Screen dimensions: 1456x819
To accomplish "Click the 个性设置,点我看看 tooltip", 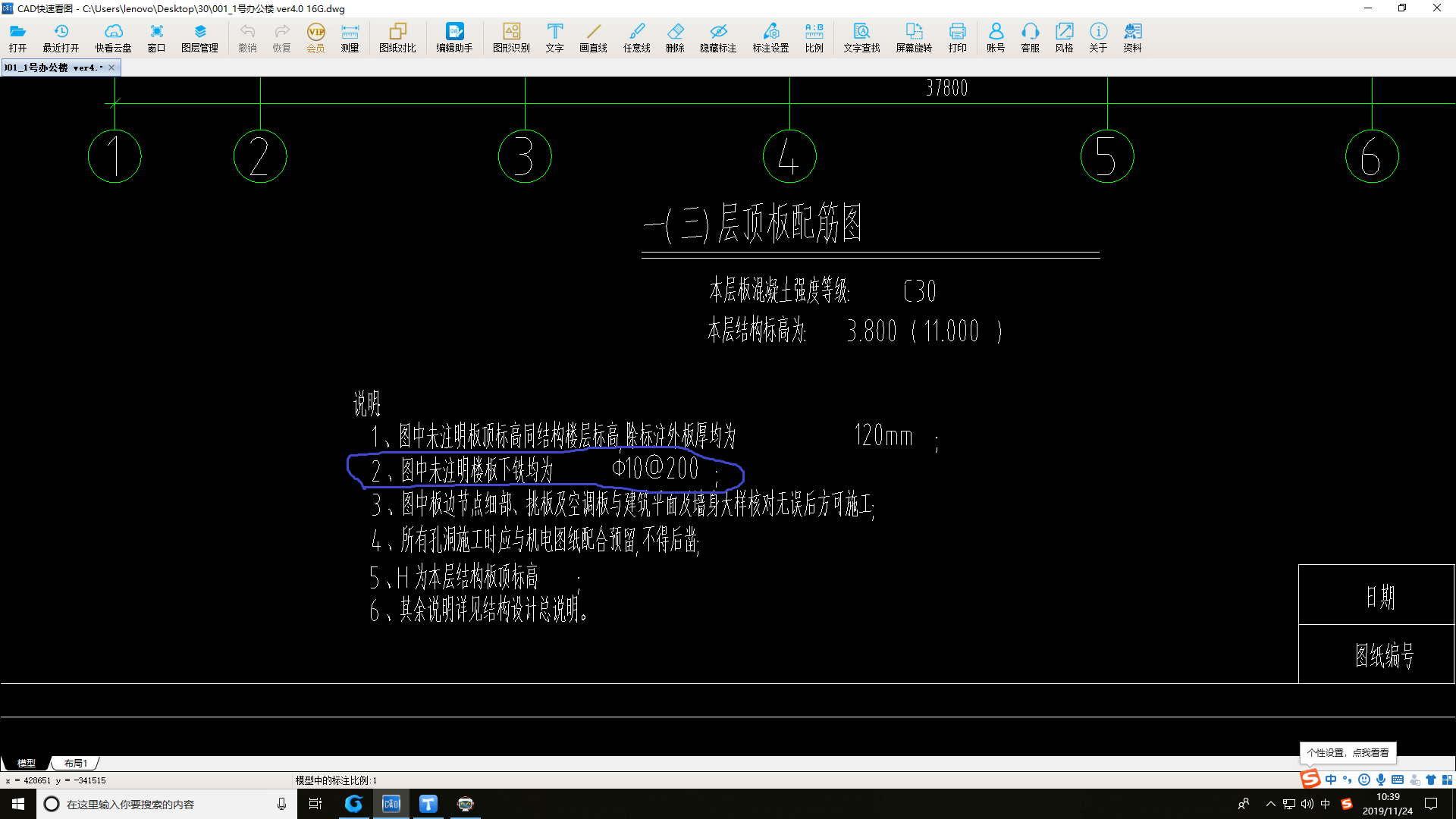I will pyautogui.click(x=1348, y=752).
